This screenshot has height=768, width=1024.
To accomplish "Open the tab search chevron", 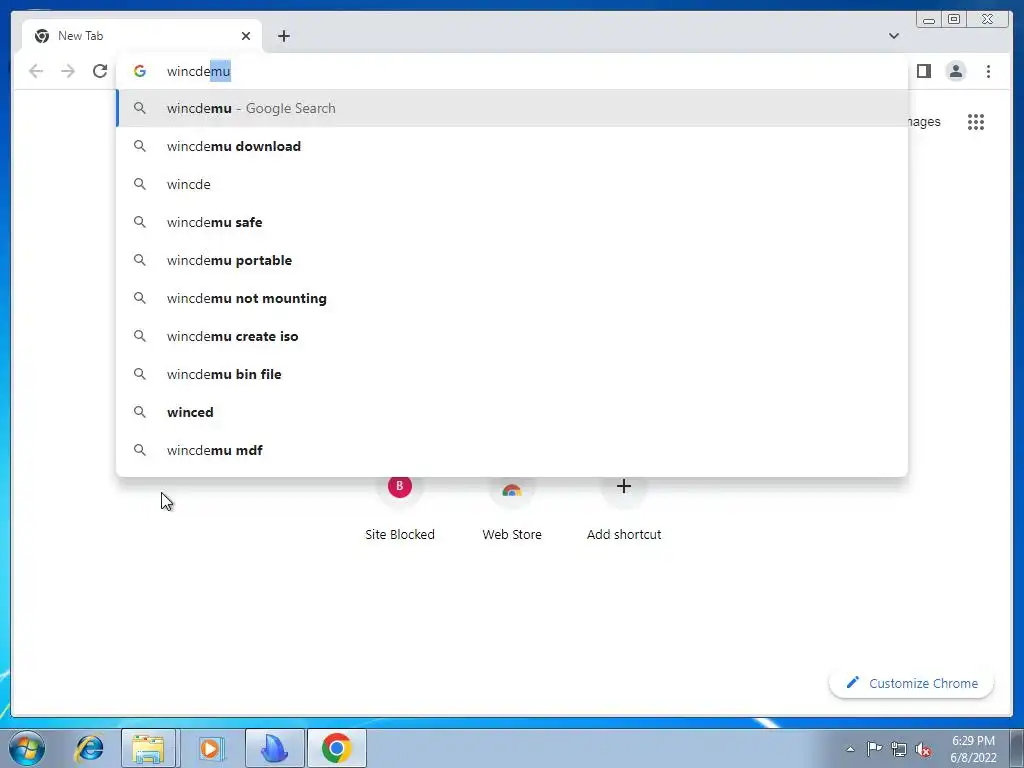I will pyautogui.click(x=893, y=36).
